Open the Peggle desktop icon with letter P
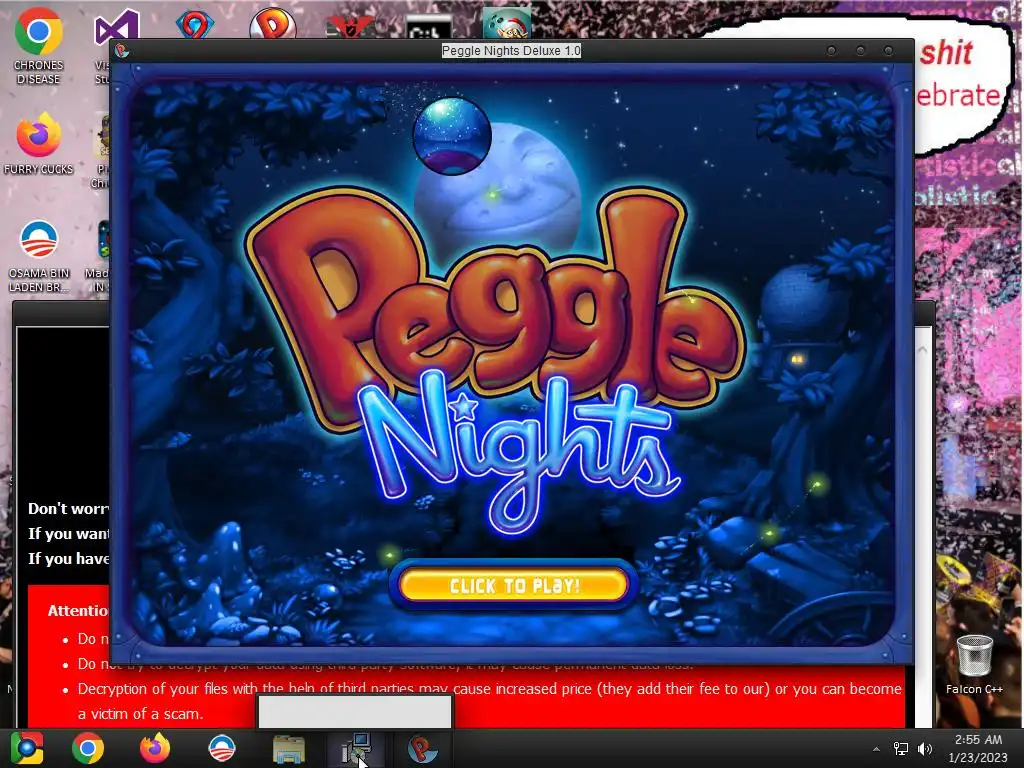This screenshot has width=1024, height=768. coord(273,24)
